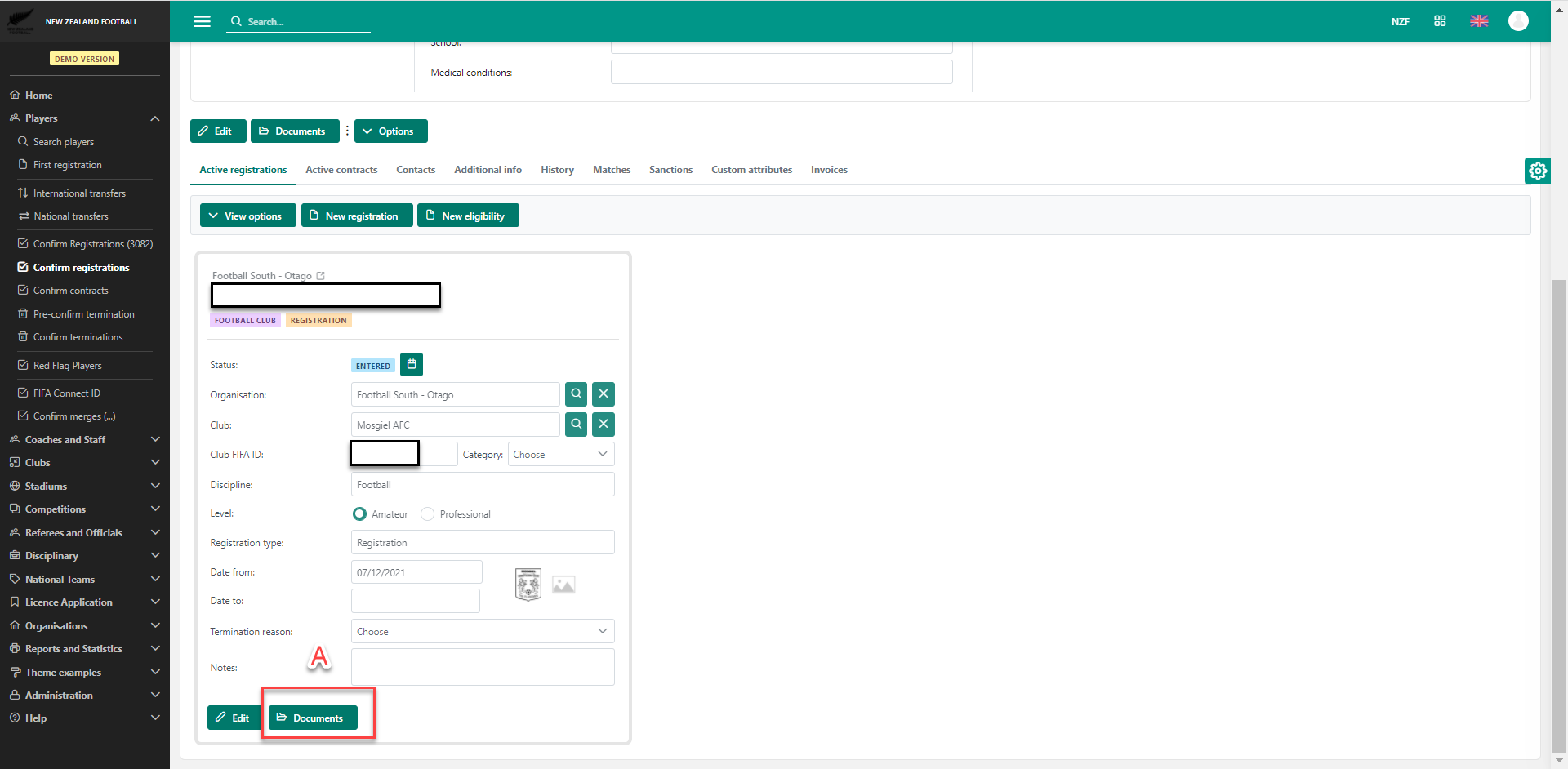Open external link icon next to Football South - Otago
The height and width of the screenshot is (769, 1568).
[321, 276]
